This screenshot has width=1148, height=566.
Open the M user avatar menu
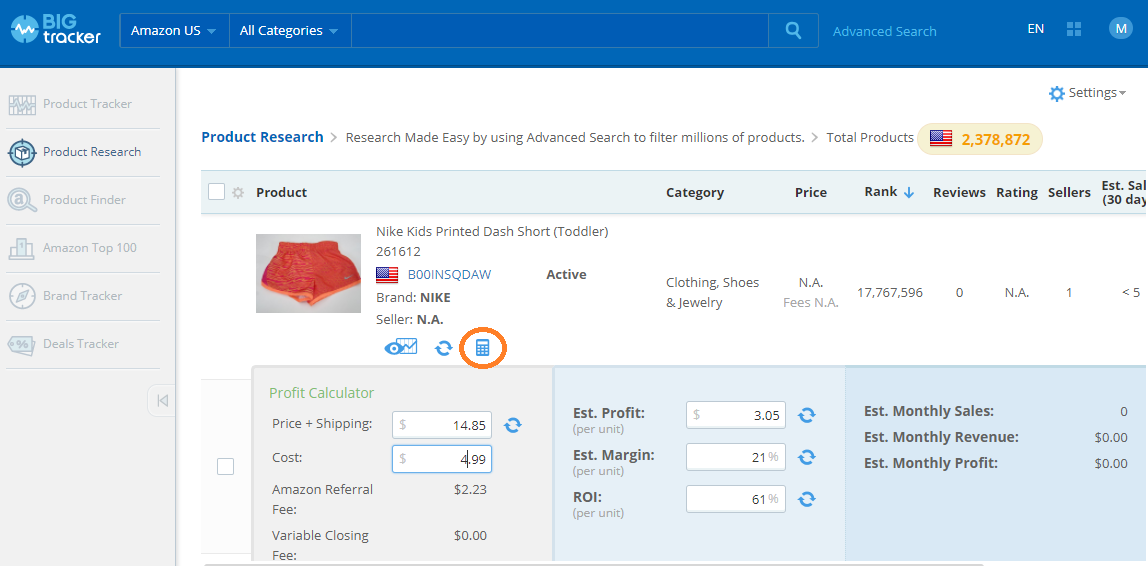click(1120, 29)
